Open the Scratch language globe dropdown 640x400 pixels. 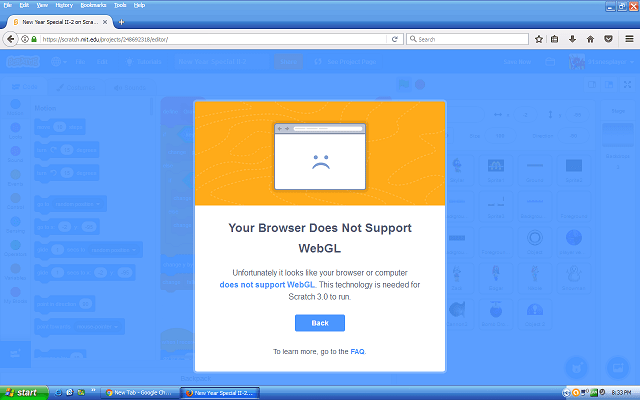point(59,62)
